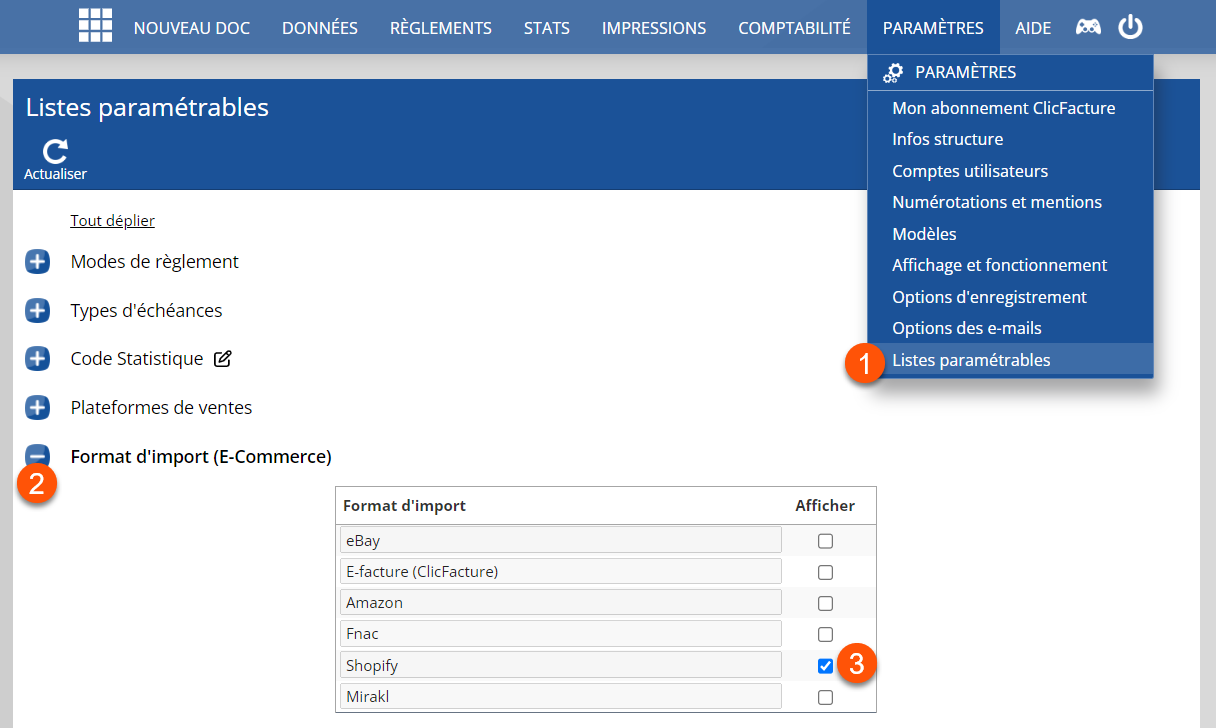Click the Code Statistique label
This screenshot has width=1216, height=728.
click(137, 359)
